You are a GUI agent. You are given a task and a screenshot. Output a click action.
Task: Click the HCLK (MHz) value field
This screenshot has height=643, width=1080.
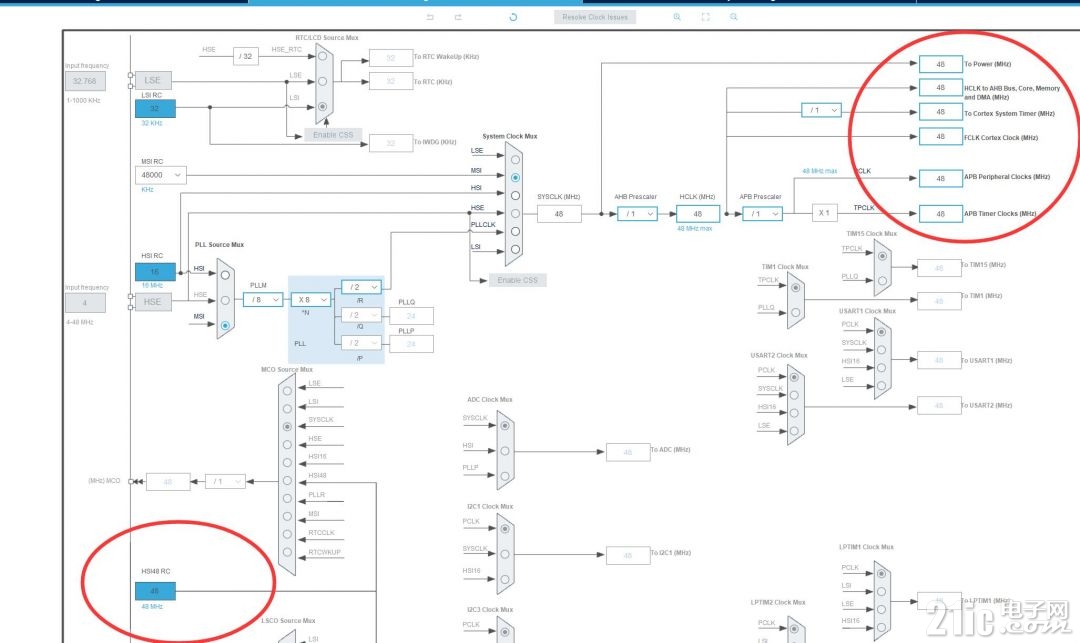click(x=698, y=214)
